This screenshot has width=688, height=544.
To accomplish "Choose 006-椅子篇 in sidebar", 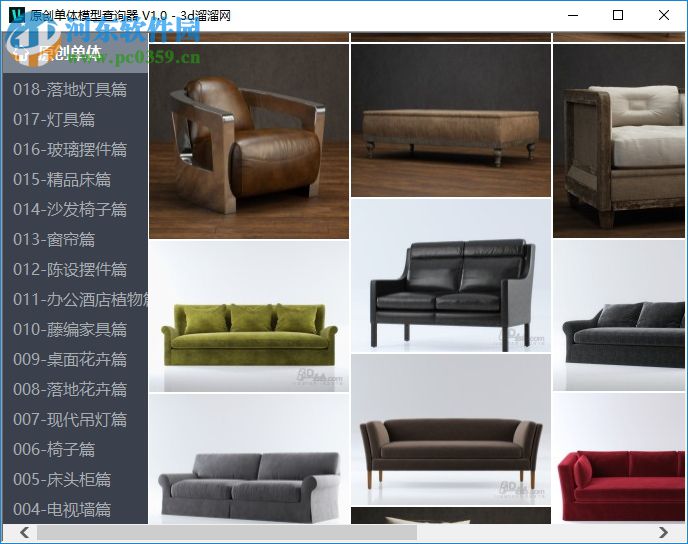I will click(x=54, y=449).
